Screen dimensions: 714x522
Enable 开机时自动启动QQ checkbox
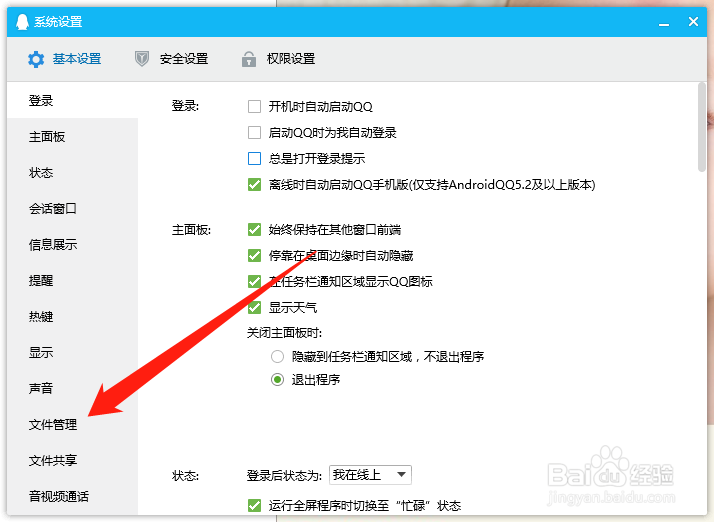point(255,107)
